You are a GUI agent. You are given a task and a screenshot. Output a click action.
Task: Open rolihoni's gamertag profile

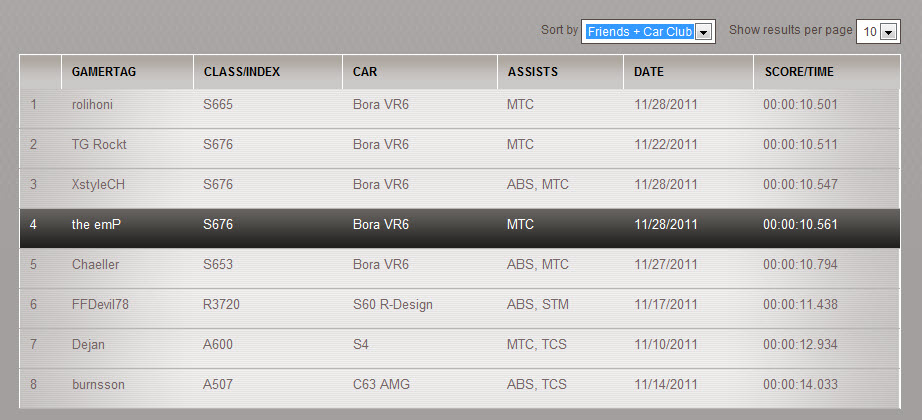(92, 105)
